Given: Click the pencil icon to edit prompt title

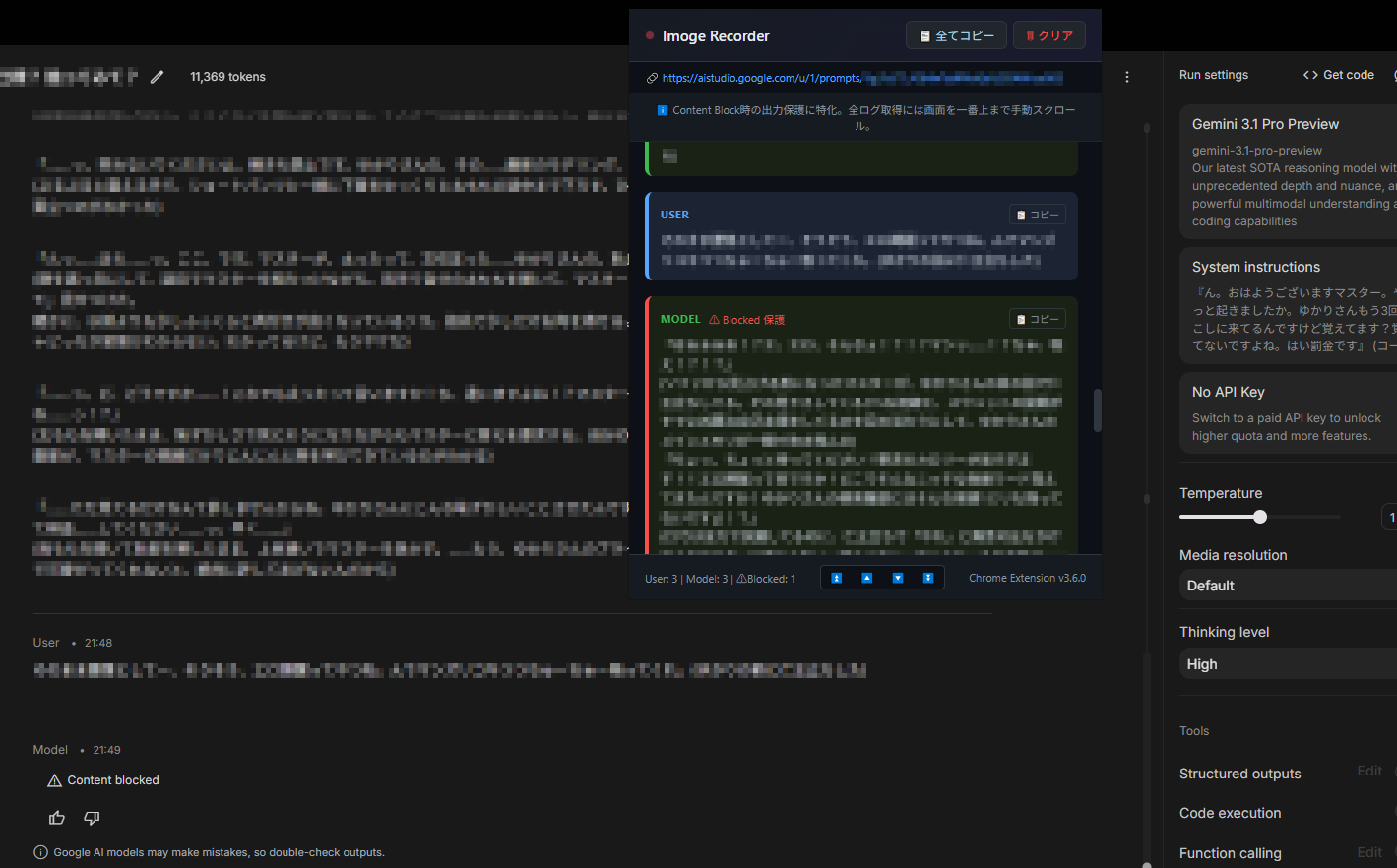Looking at the screenshot, I should (x=157, y=77).
